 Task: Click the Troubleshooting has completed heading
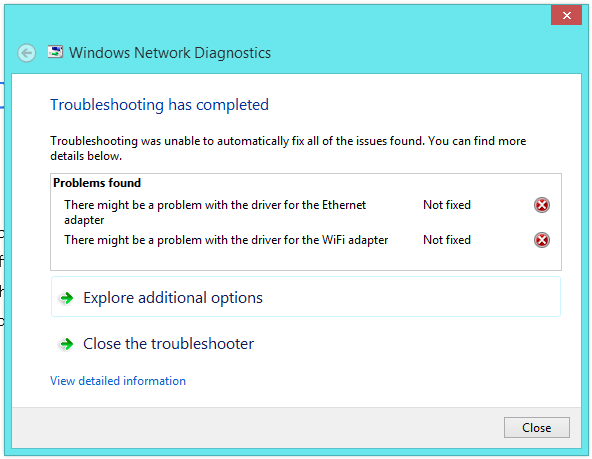coord(159,105)
